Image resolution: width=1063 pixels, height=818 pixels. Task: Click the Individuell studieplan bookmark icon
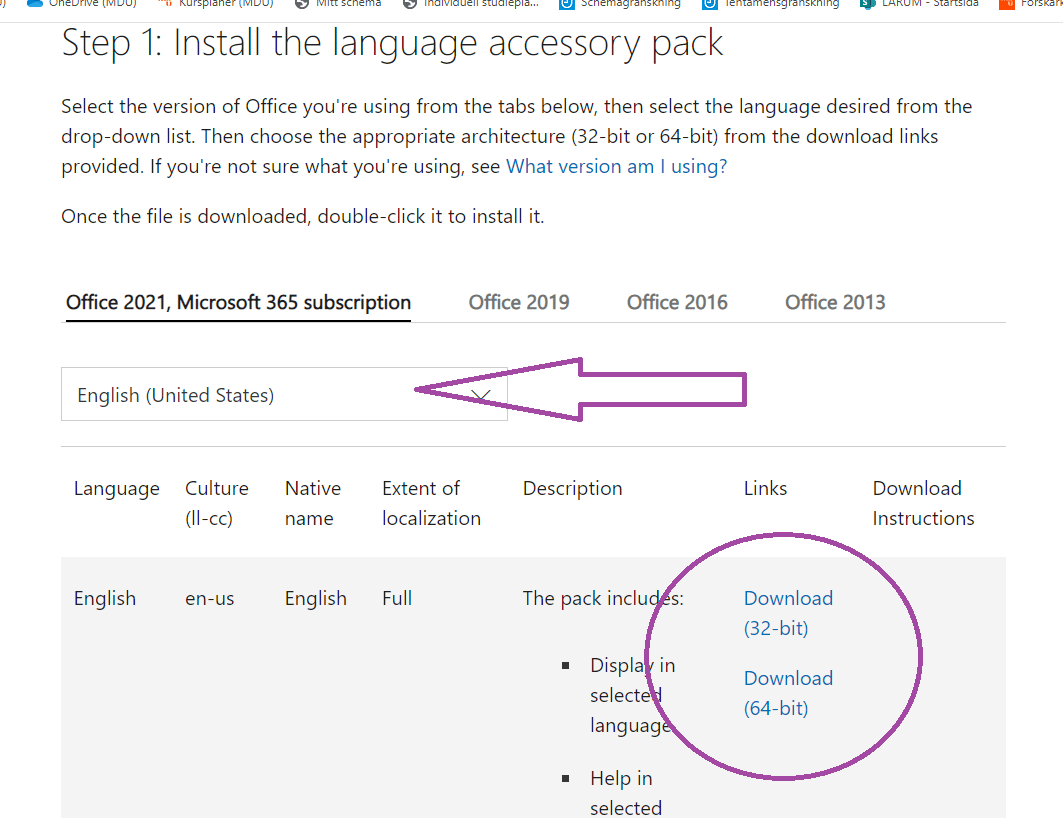(x=409, y=4)
